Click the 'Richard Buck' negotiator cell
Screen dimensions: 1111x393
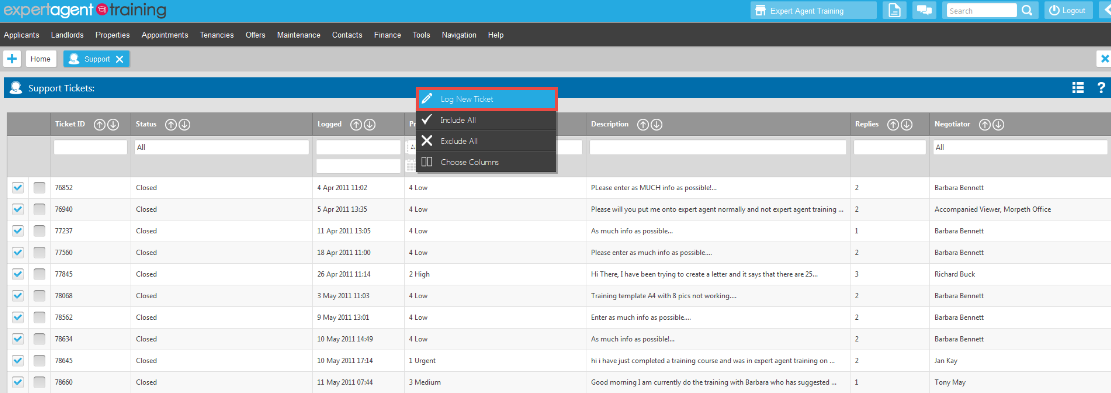pyautogui.click(x=954, y=274)
